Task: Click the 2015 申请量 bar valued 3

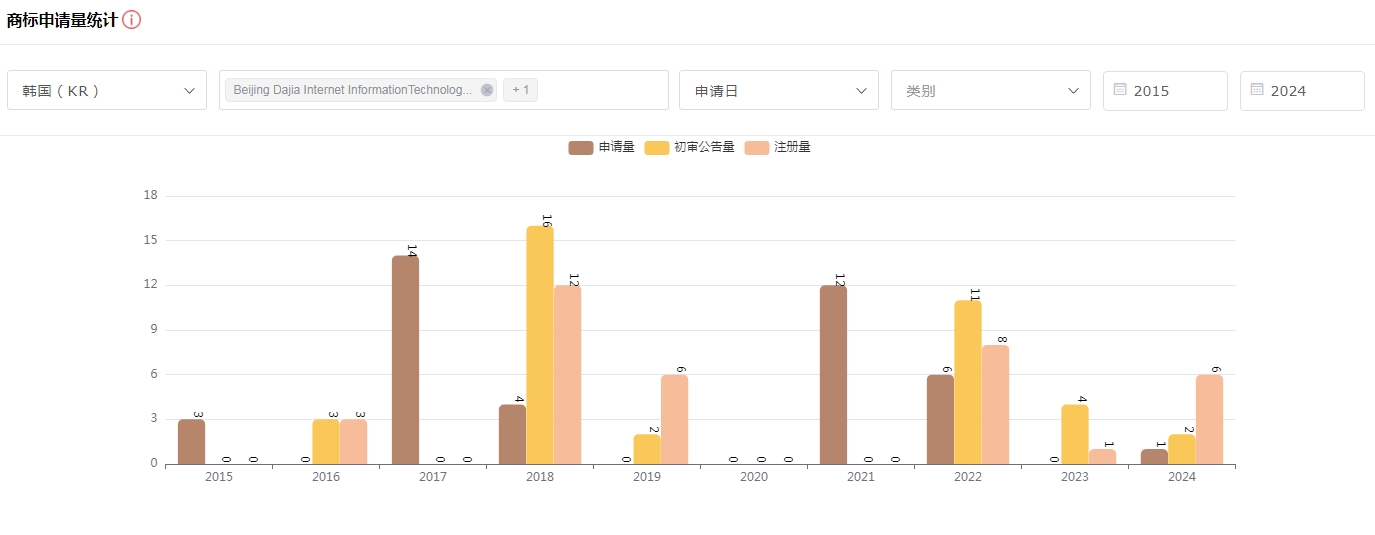Action: (192, 442)
